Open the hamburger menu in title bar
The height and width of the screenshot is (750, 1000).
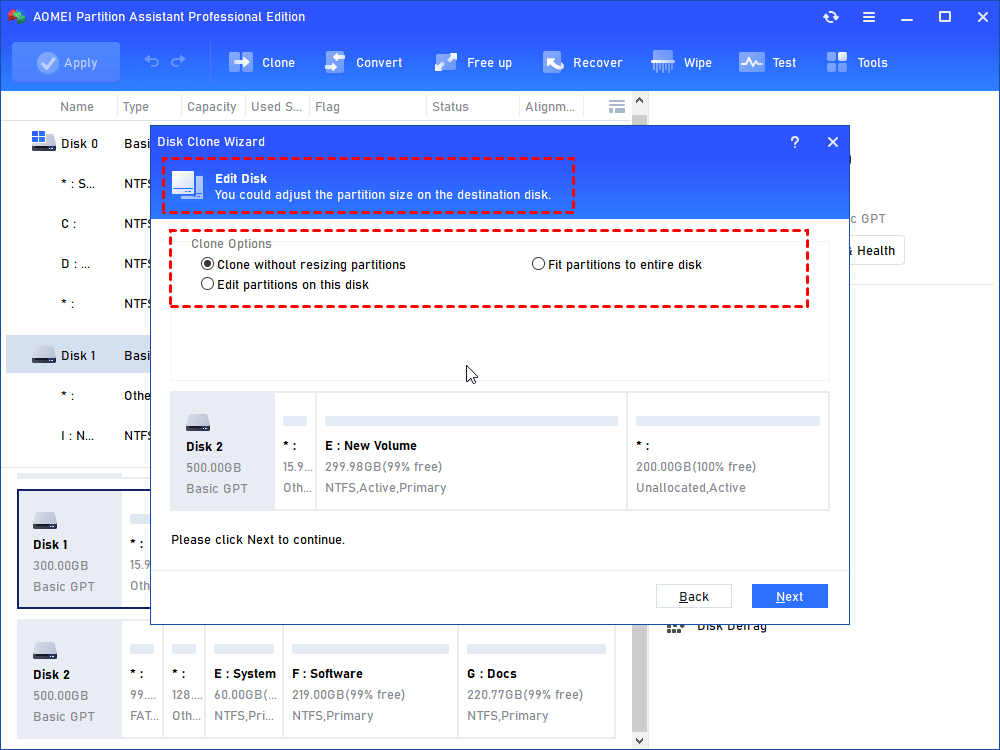[x=869, y=17]
